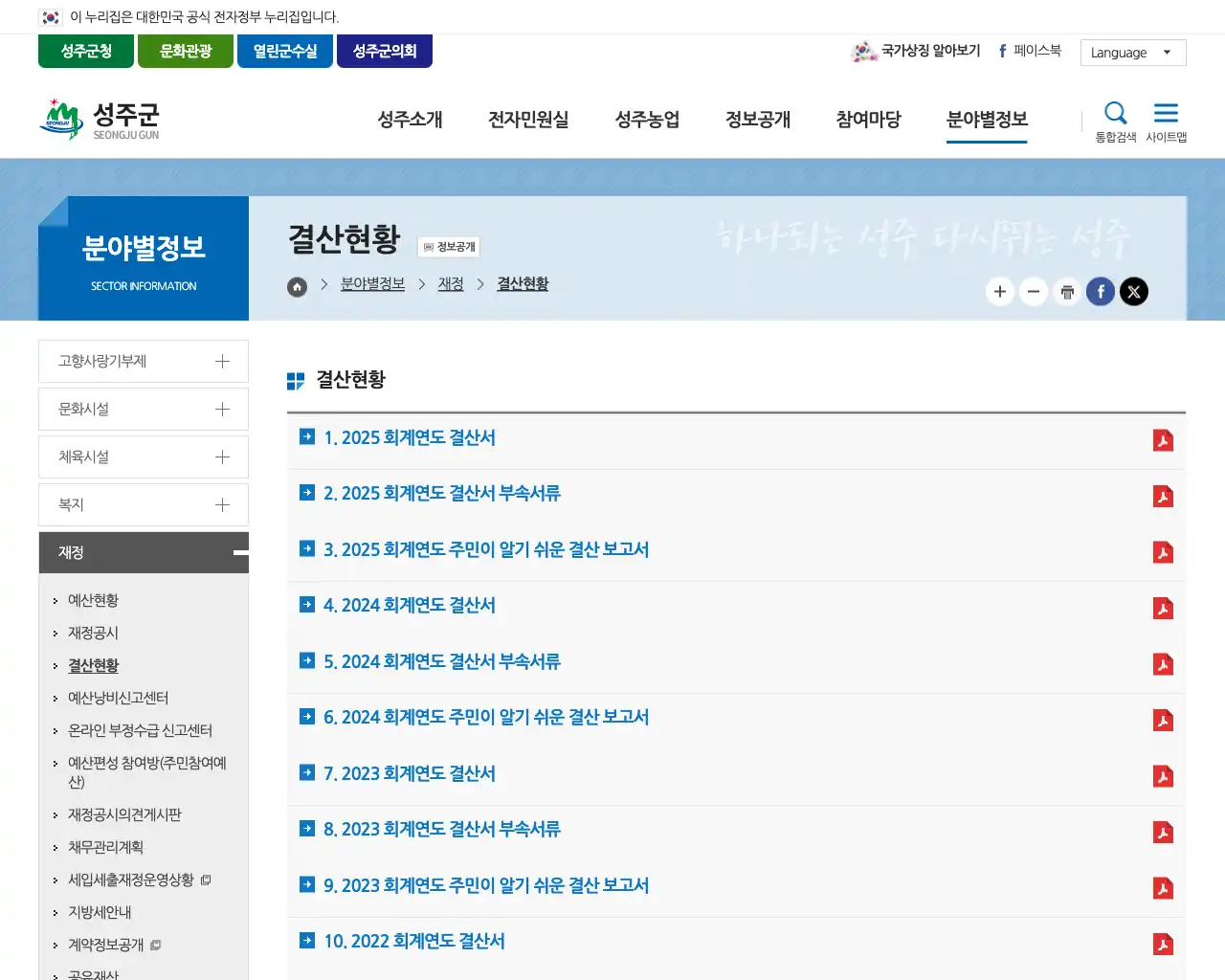The height and width of the screenshot is (980, 1225).
Task: Open 예산낭비신고센터 in the sidebar
Action: click(x=118, y=699)
